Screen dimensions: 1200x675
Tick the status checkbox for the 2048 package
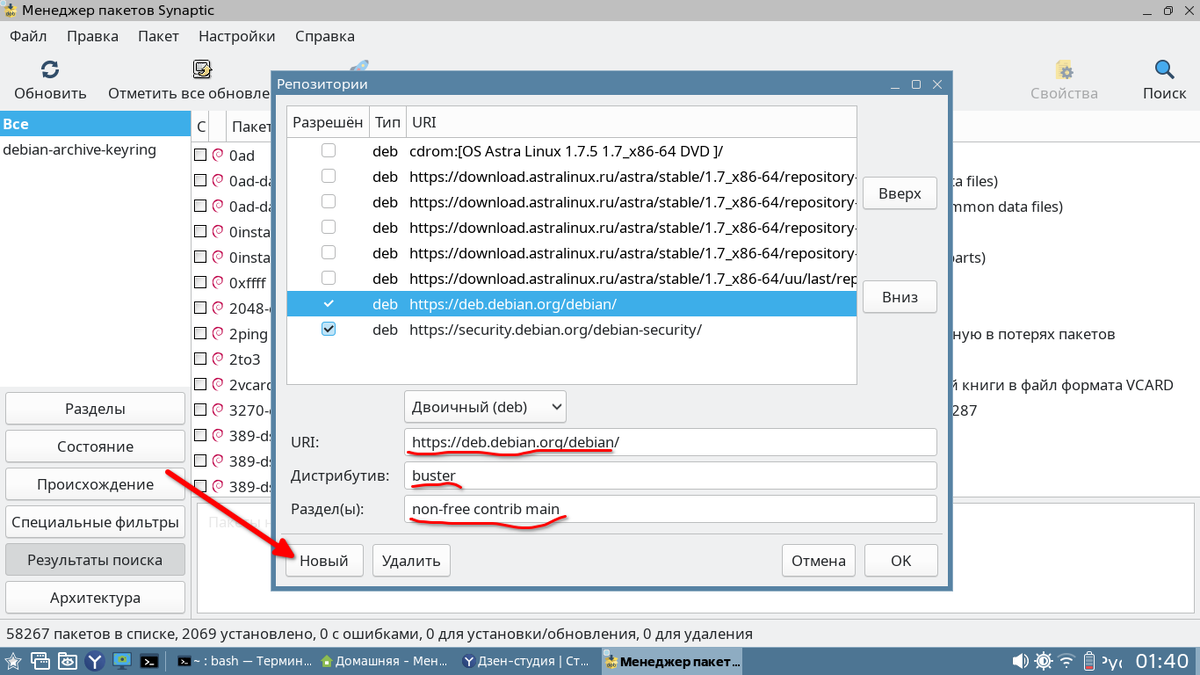tap(201, 308)
